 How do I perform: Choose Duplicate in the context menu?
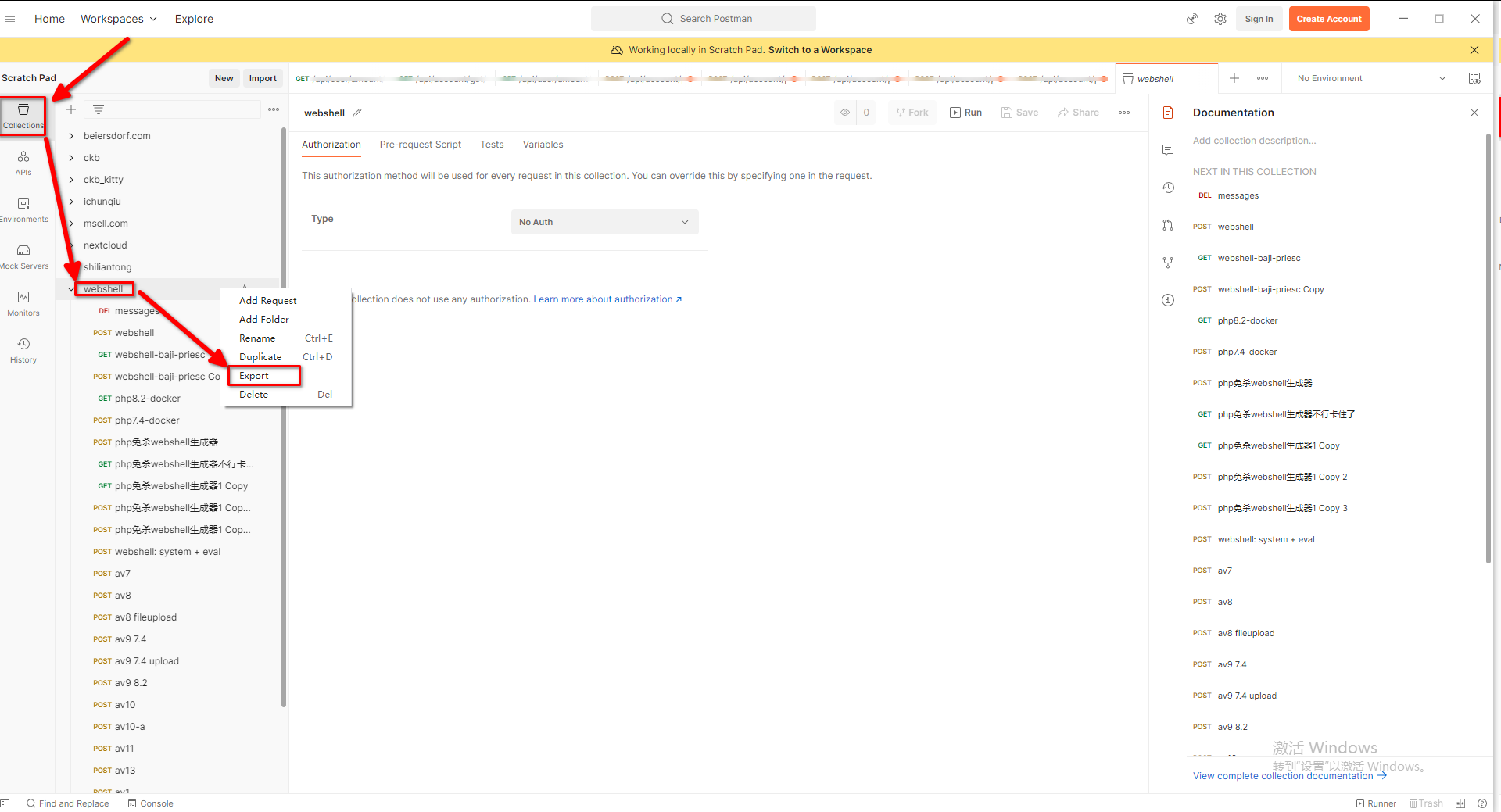[x=260, y=357]
